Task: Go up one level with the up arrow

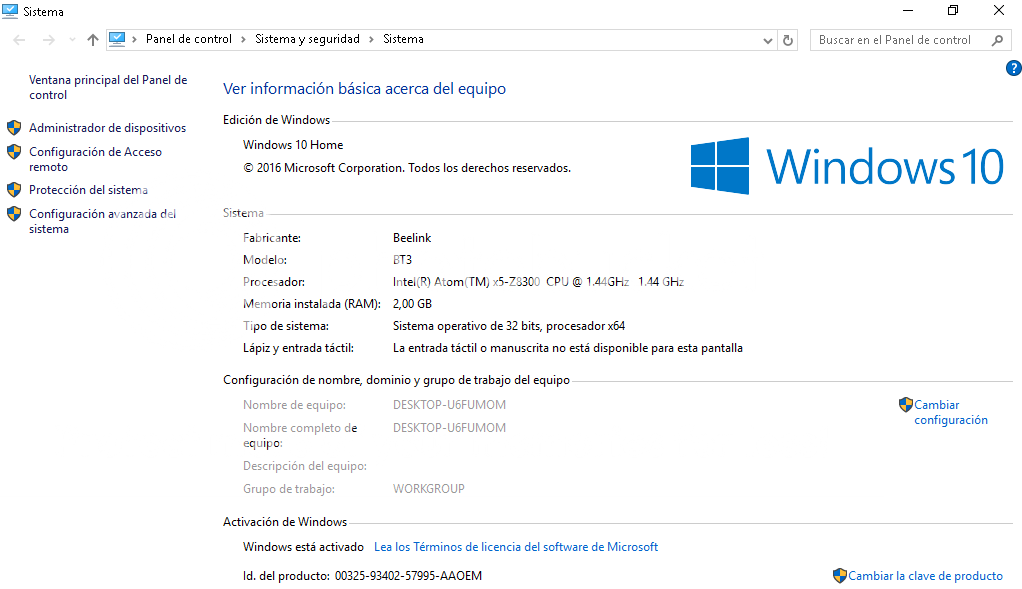Action: (x=93, y=40)
